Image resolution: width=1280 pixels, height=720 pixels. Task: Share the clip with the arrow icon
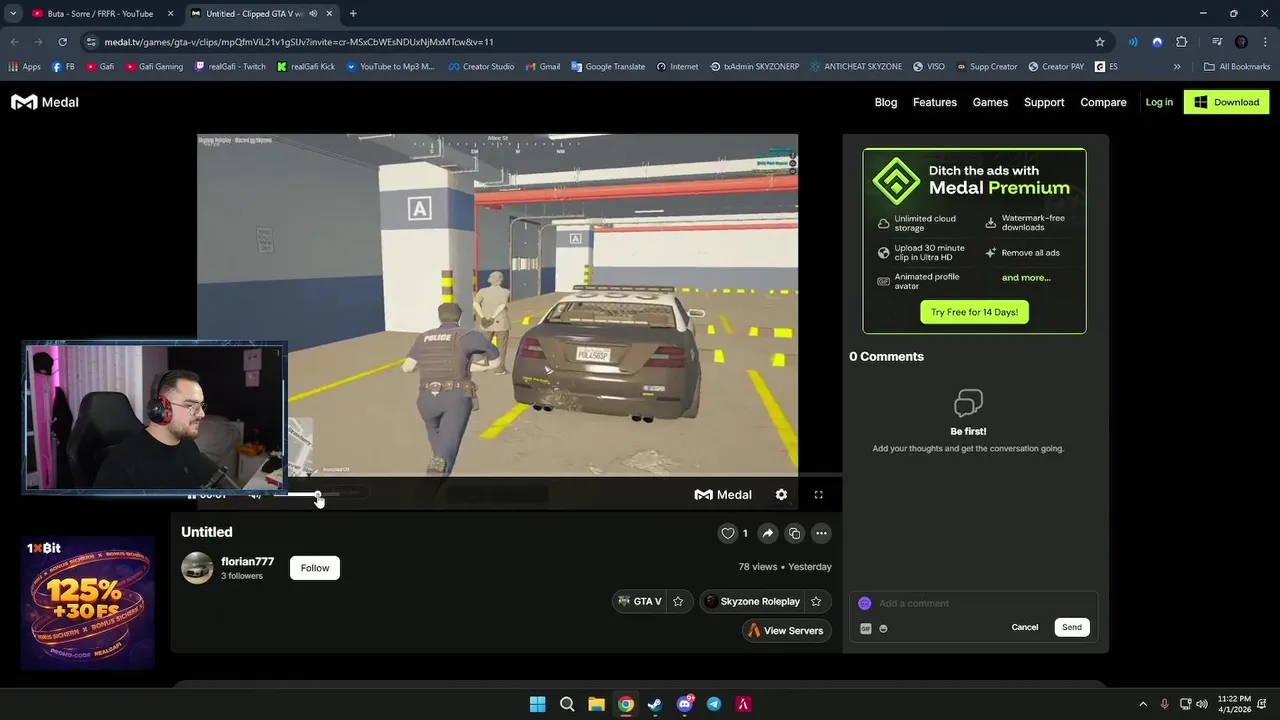click(x=768, y=533)
